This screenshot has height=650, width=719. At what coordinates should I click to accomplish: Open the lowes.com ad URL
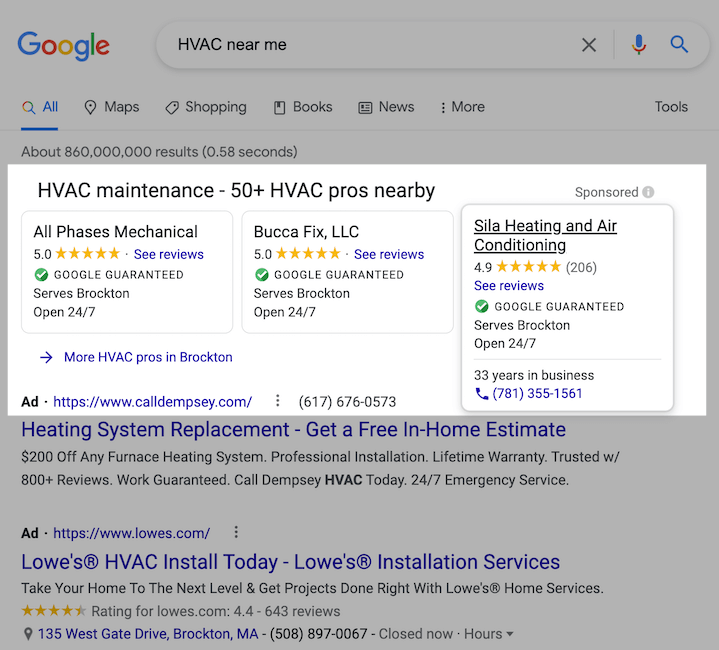132,533
